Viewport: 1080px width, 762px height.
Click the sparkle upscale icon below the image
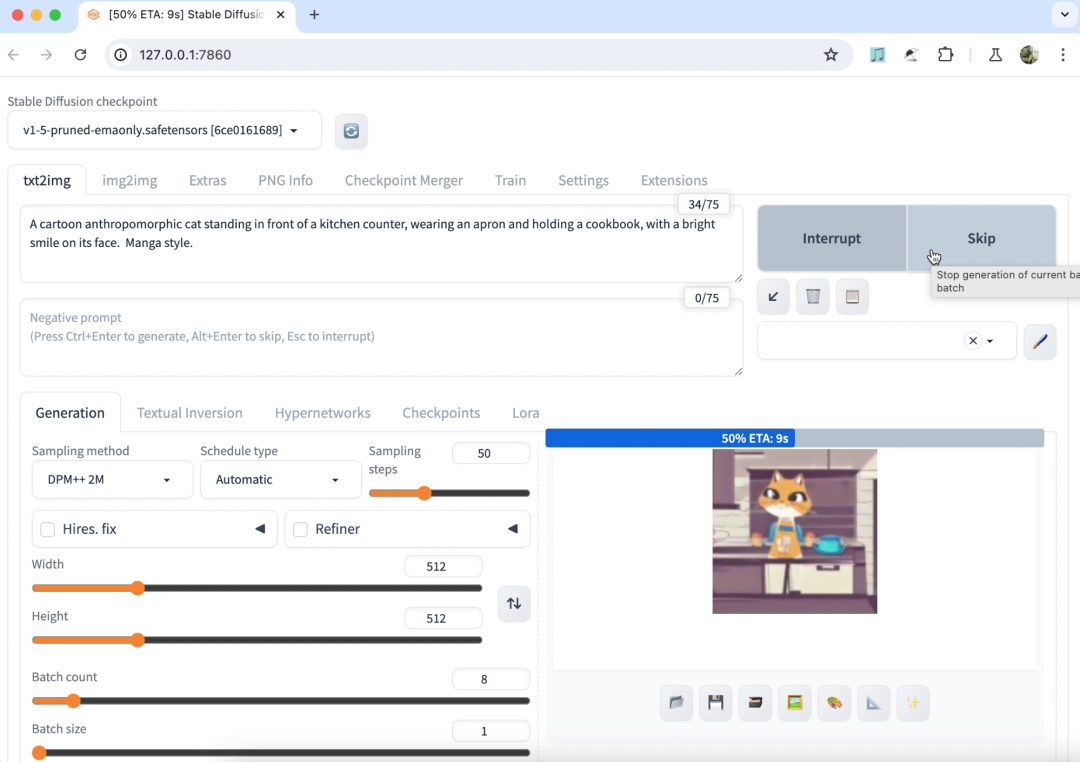coord(913,703)
